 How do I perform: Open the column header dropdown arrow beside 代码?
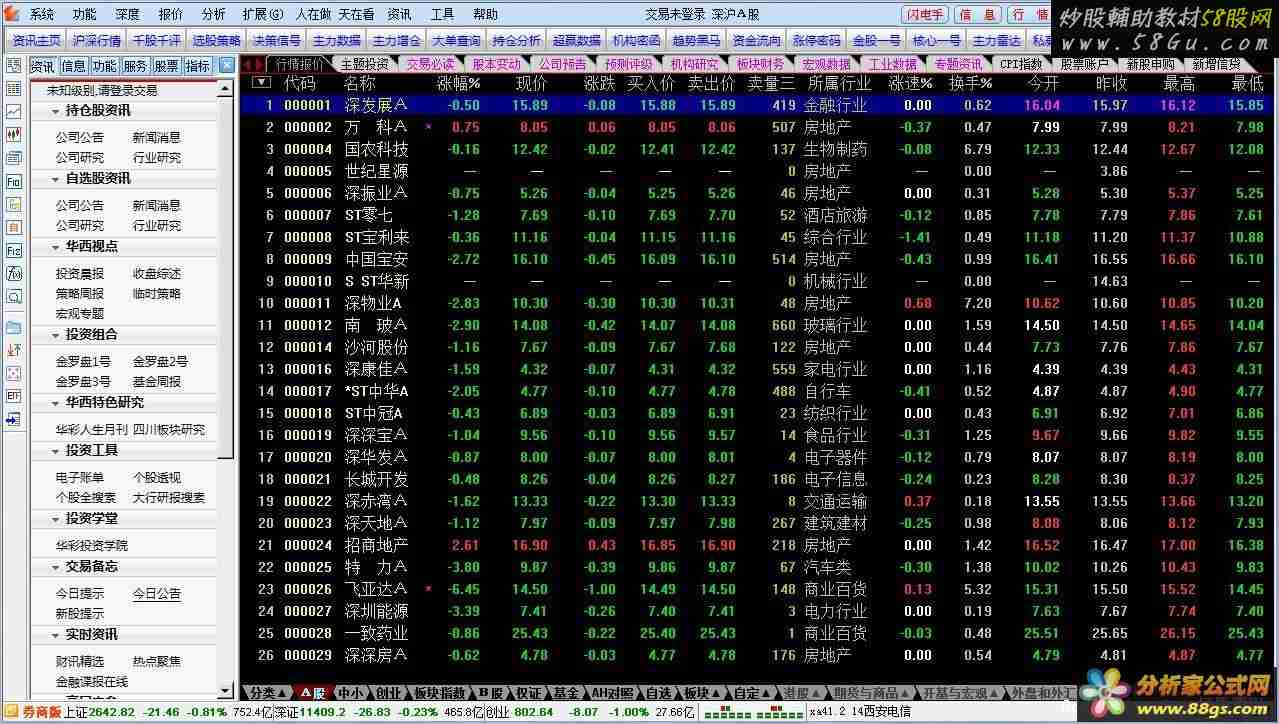pos(261,83)
